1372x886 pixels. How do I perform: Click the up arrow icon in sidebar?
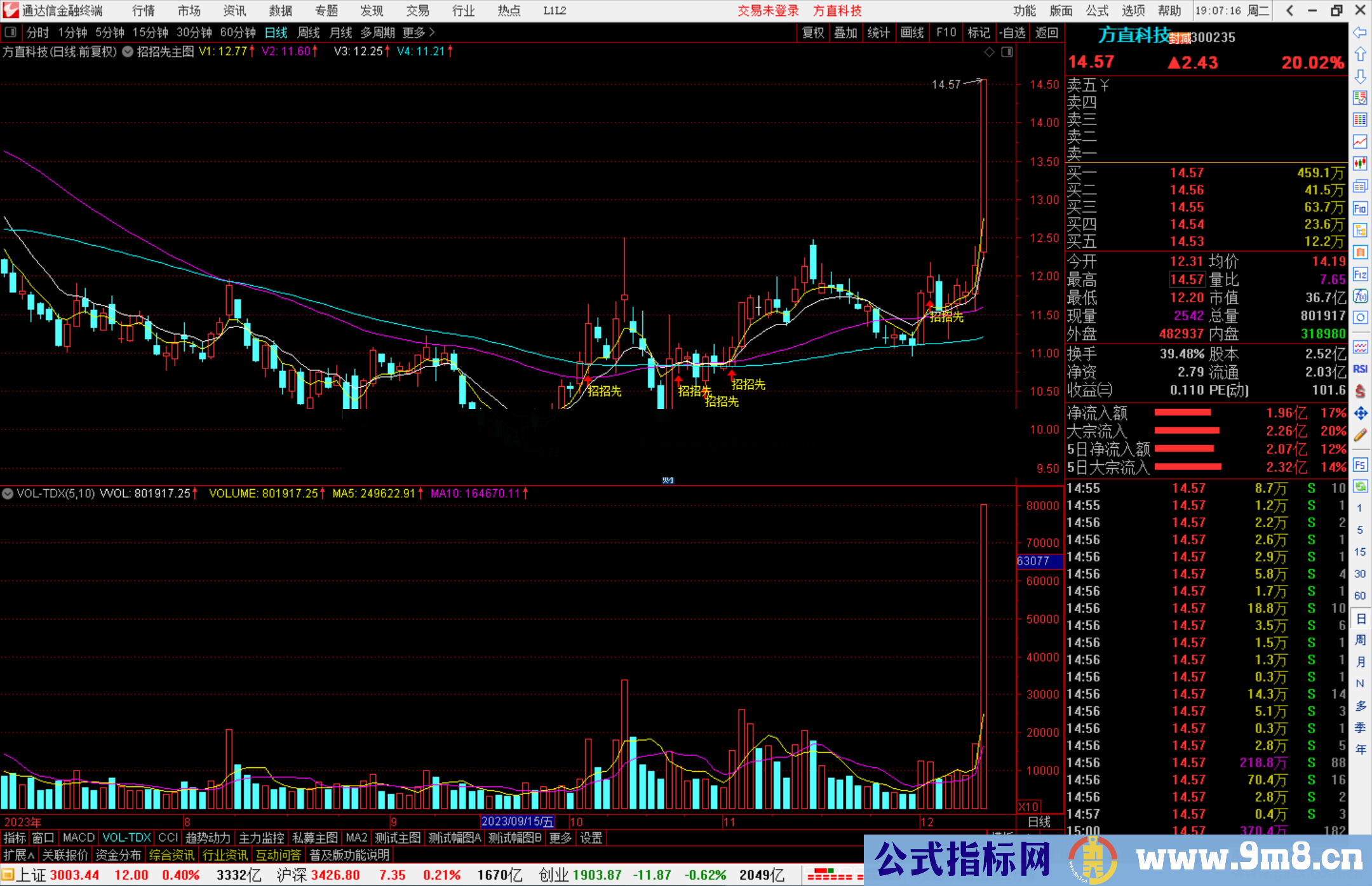pyautogui.click(x=1360, y=54)
